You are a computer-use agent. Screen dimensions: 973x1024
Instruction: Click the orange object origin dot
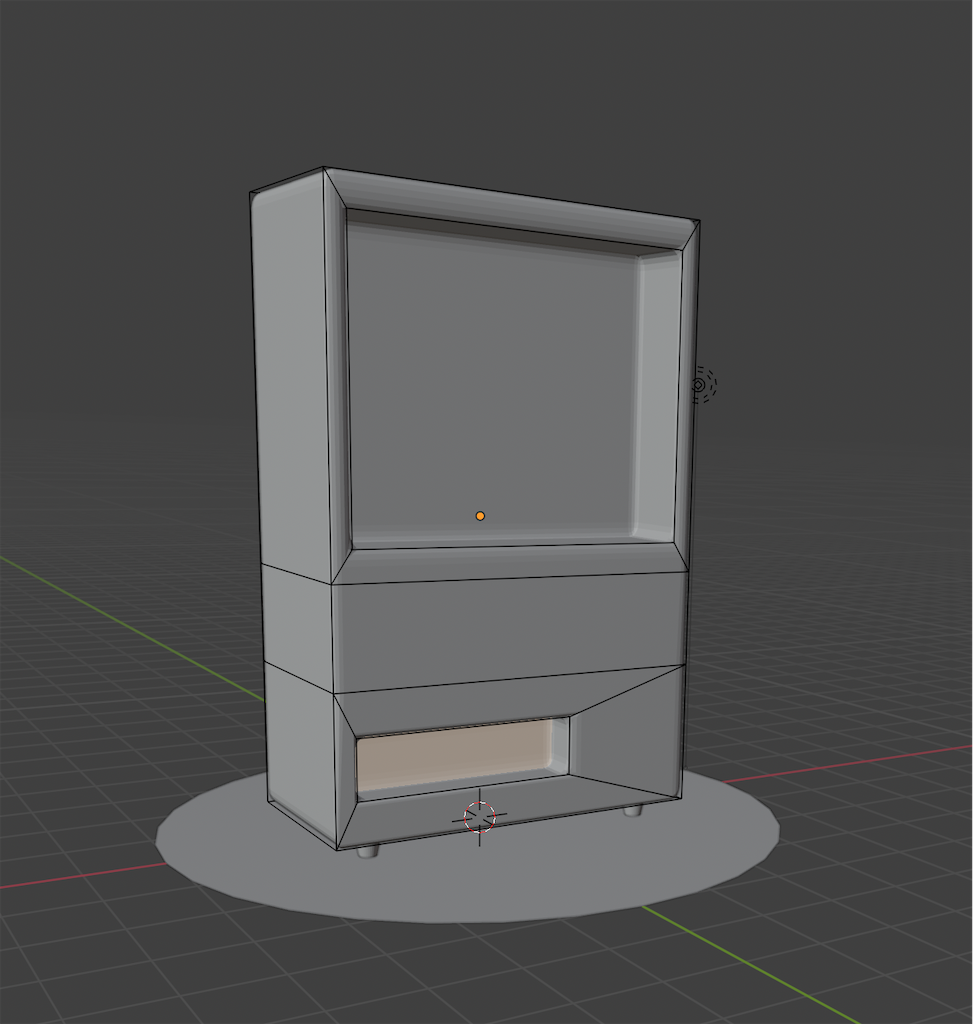tap(480, 516)
